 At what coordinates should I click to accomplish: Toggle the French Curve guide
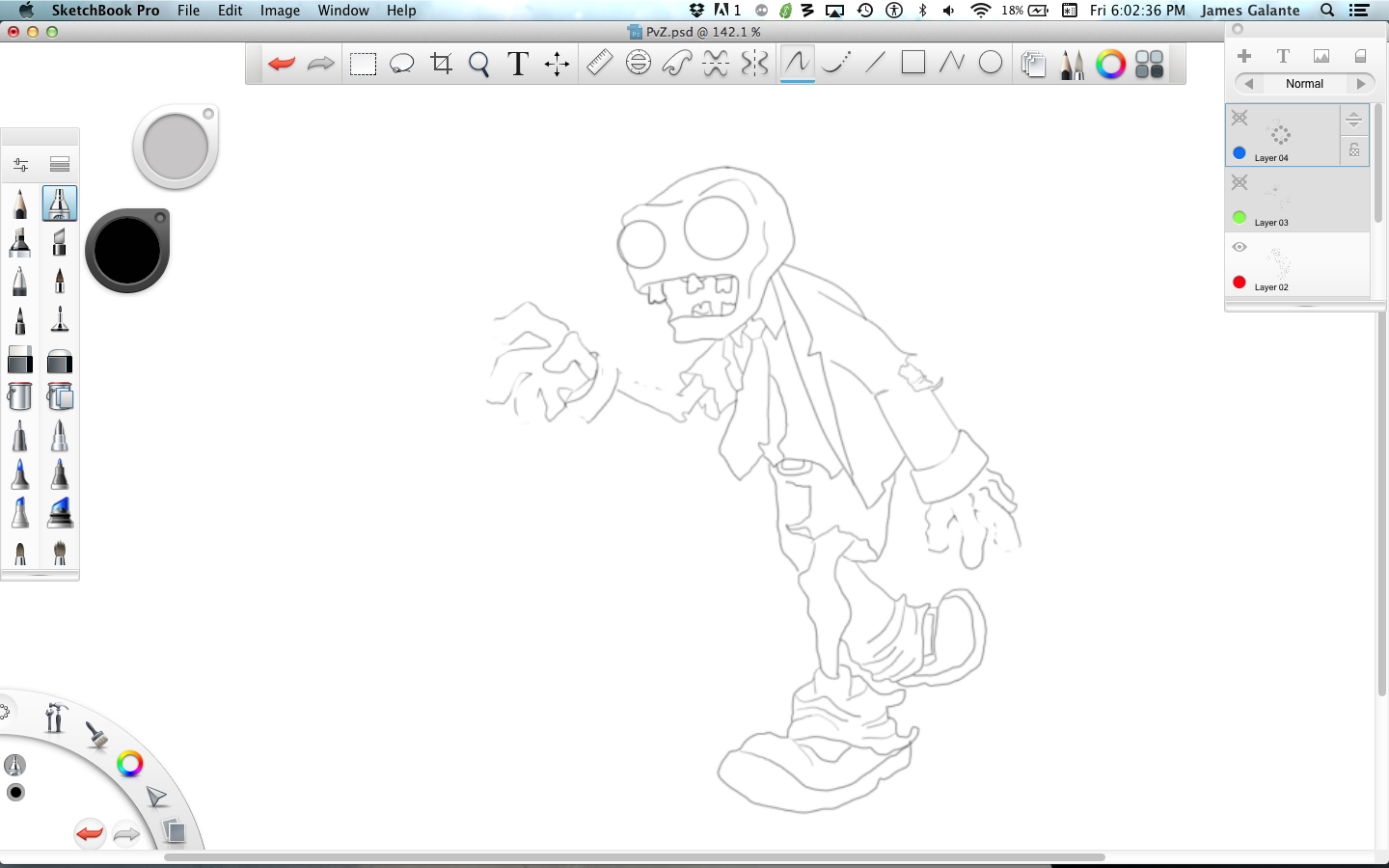(x=676, y=64)
